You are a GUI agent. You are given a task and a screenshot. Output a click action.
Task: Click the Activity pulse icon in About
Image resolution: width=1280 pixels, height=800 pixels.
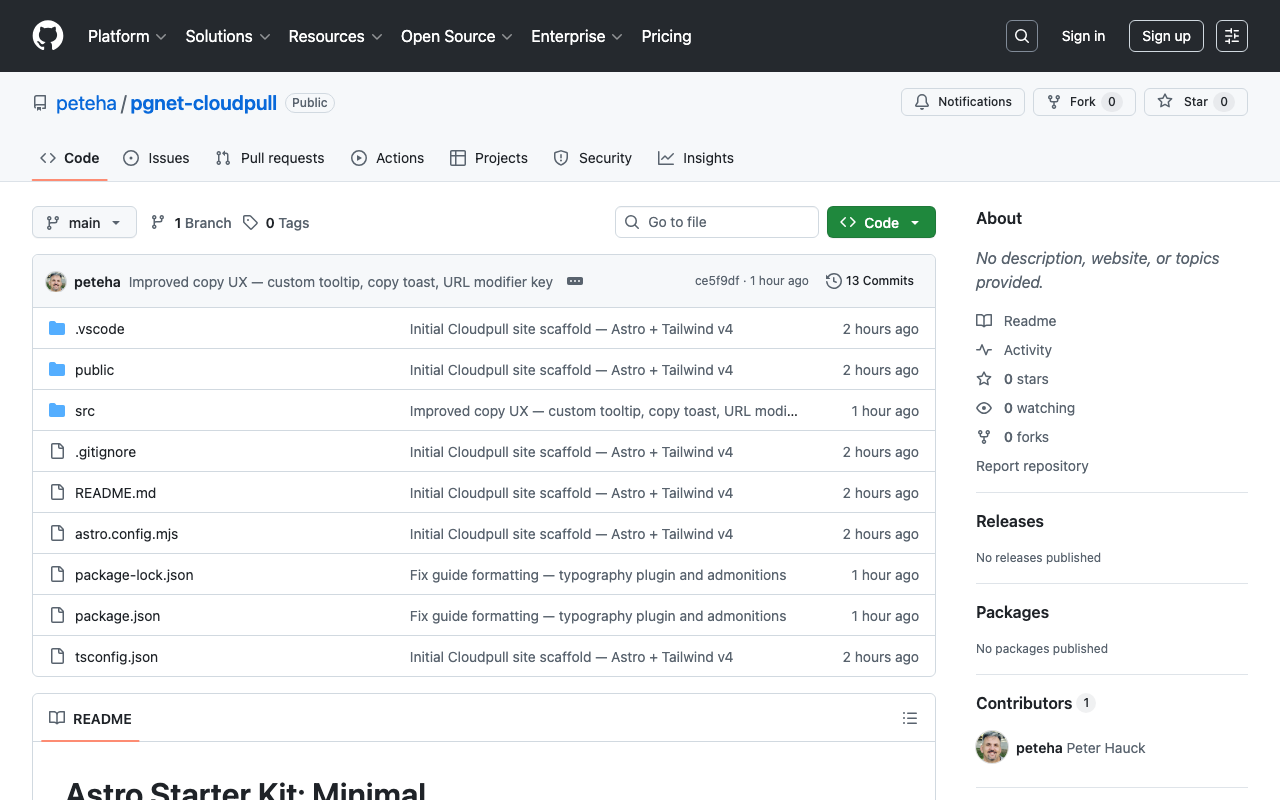pyautogui.click(x=984, y=350)
